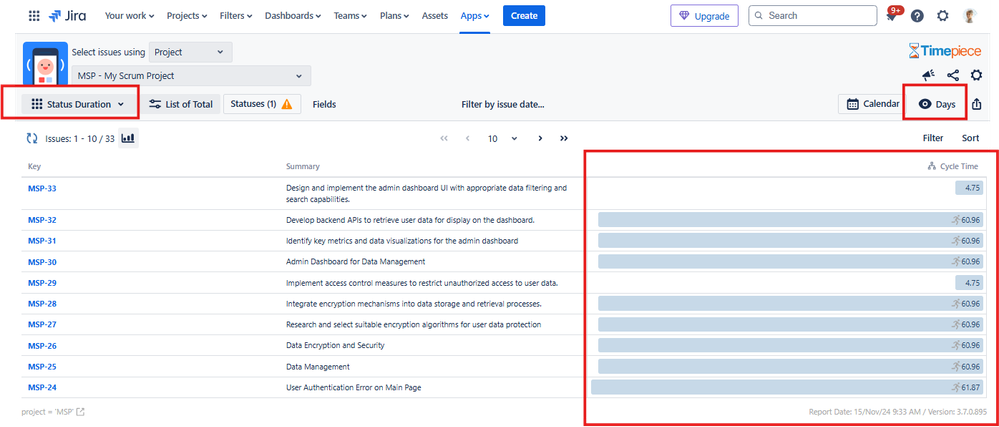
Task: Click in the Search field
Action: coord(812,16)
